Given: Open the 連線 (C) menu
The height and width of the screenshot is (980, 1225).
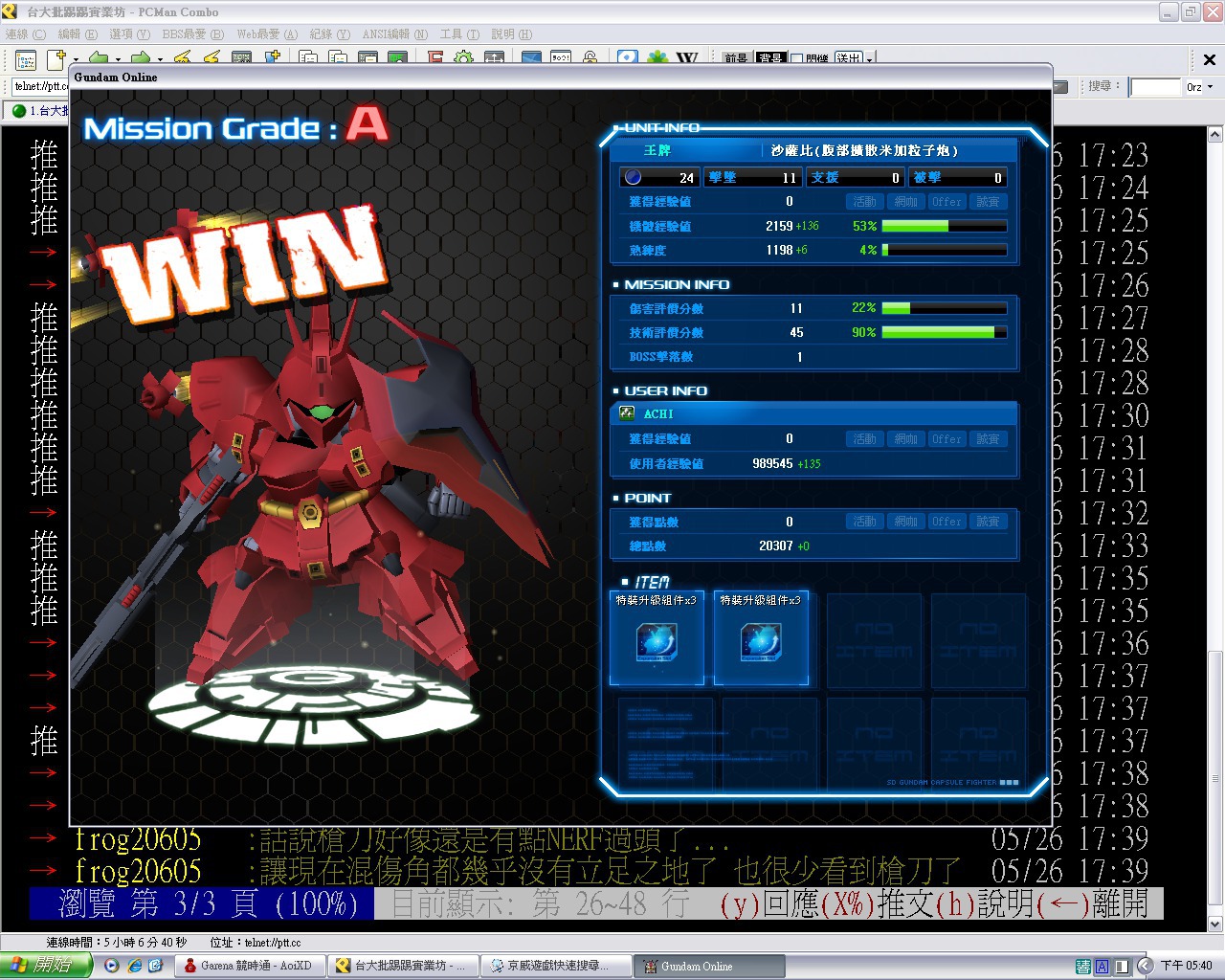Looking at the screenshot, I should pyautogui.click(x=26, y=34).
